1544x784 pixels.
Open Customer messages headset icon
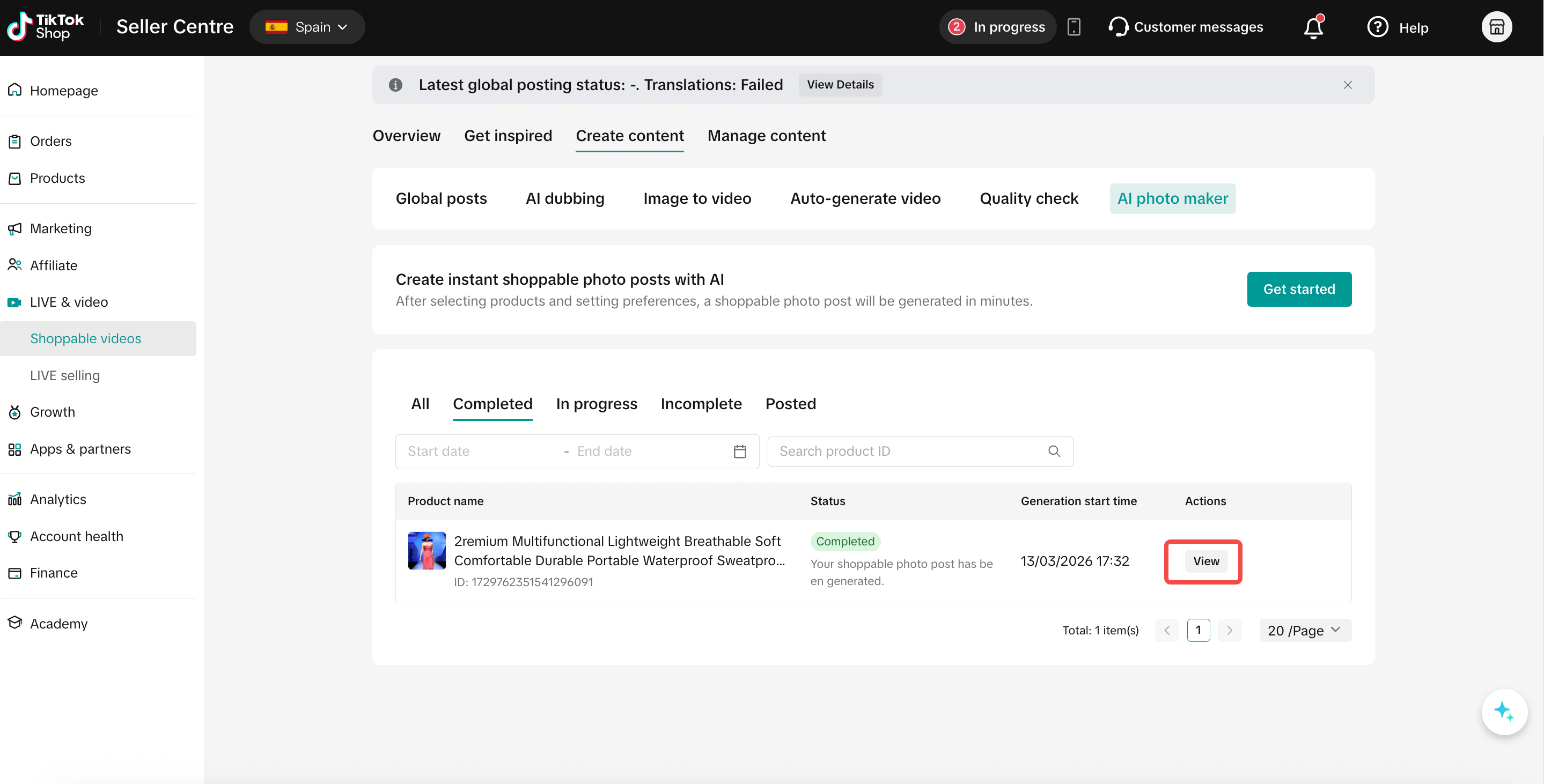(x=1118, y=27)
